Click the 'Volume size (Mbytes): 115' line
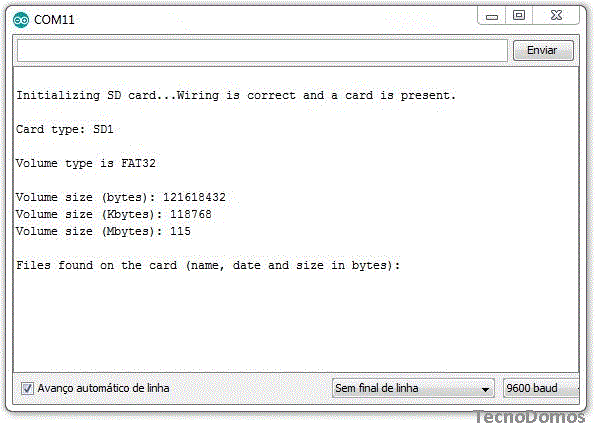The height and width of the screenshot is (423, 595). [x=103, y=231]
